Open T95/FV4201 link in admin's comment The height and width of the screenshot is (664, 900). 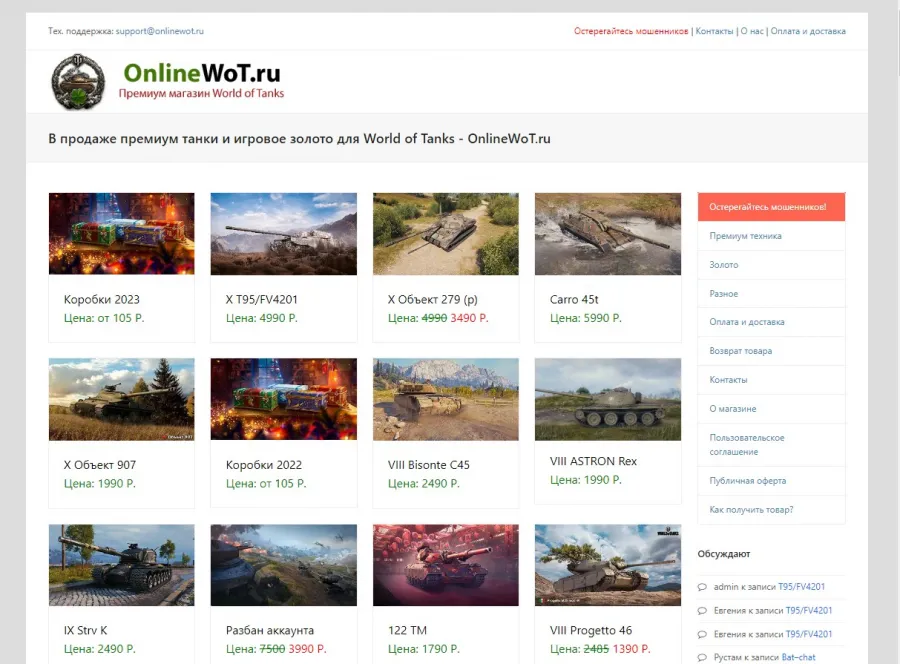pyautogui.click(x=801, y=587)
